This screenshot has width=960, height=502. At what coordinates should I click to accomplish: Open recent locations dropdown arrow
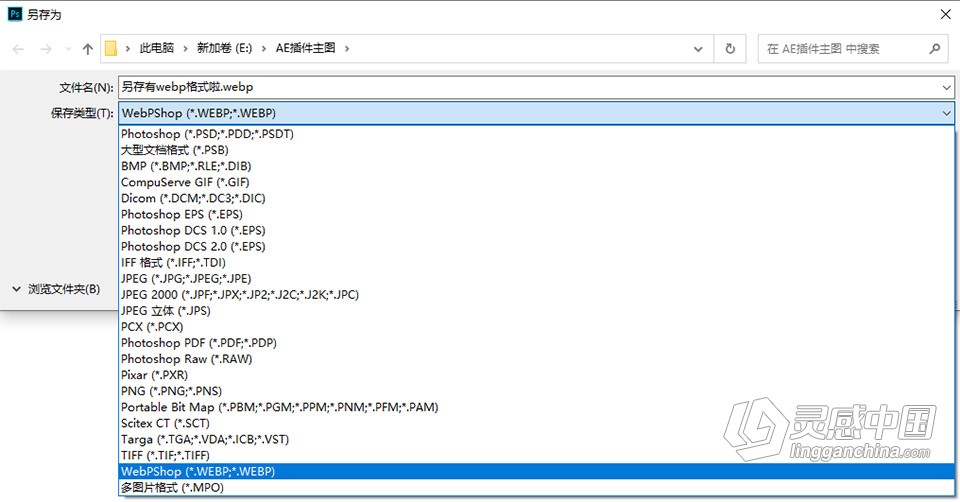pos(68,49)
